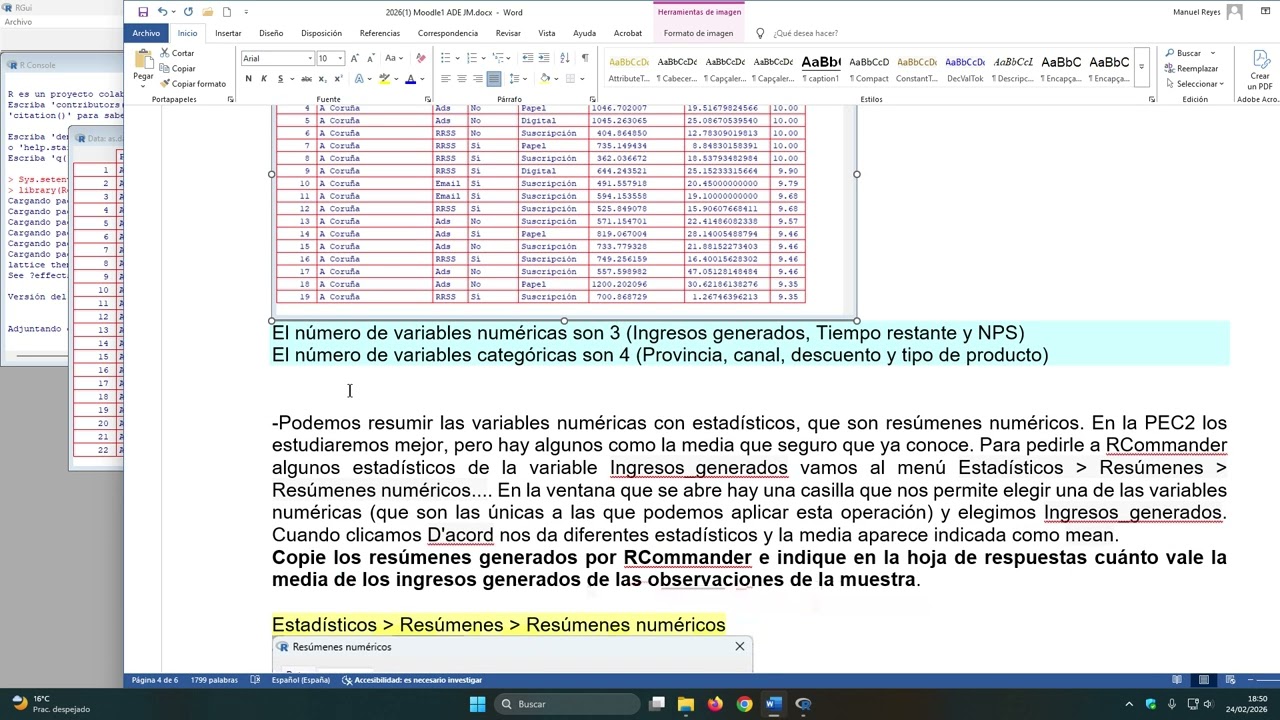Select justified alignment
The image size is (1280, 720).
494,79
